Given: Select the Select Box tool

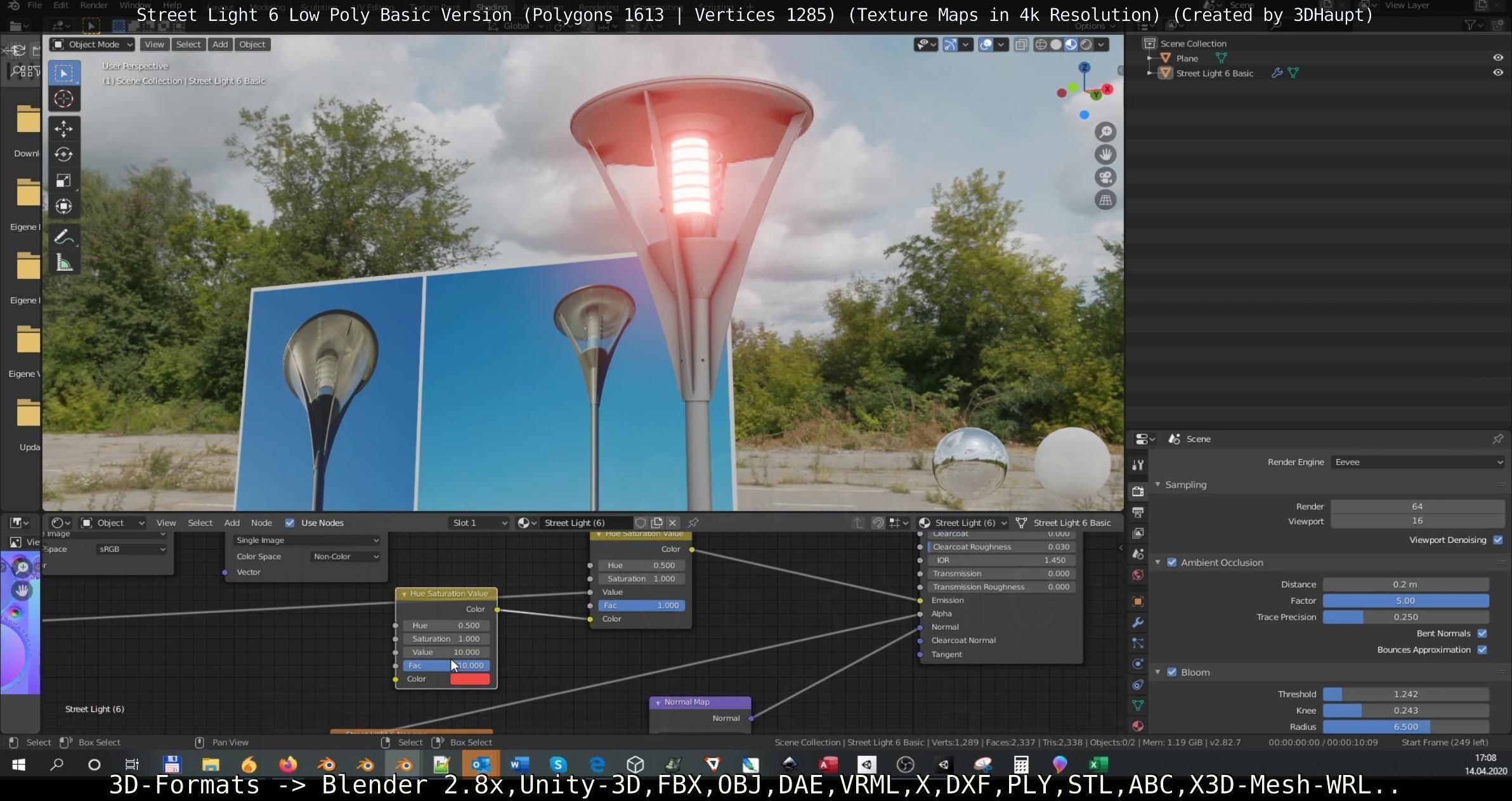Looking at the screenshot, I should (x=63, y=73).
